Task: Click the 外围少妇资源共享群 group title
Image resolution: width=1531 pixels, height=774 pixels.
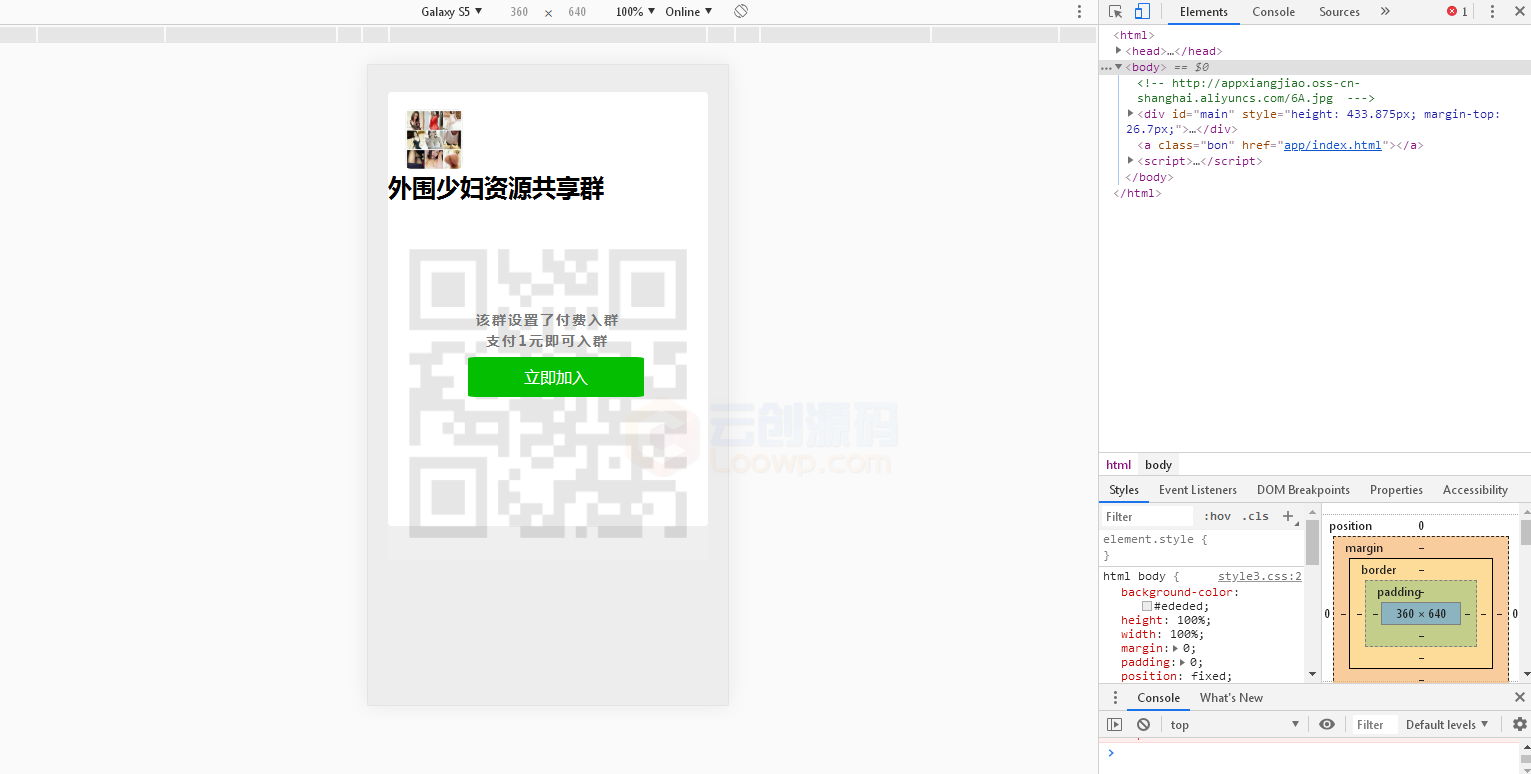Action: coord(496,188)
